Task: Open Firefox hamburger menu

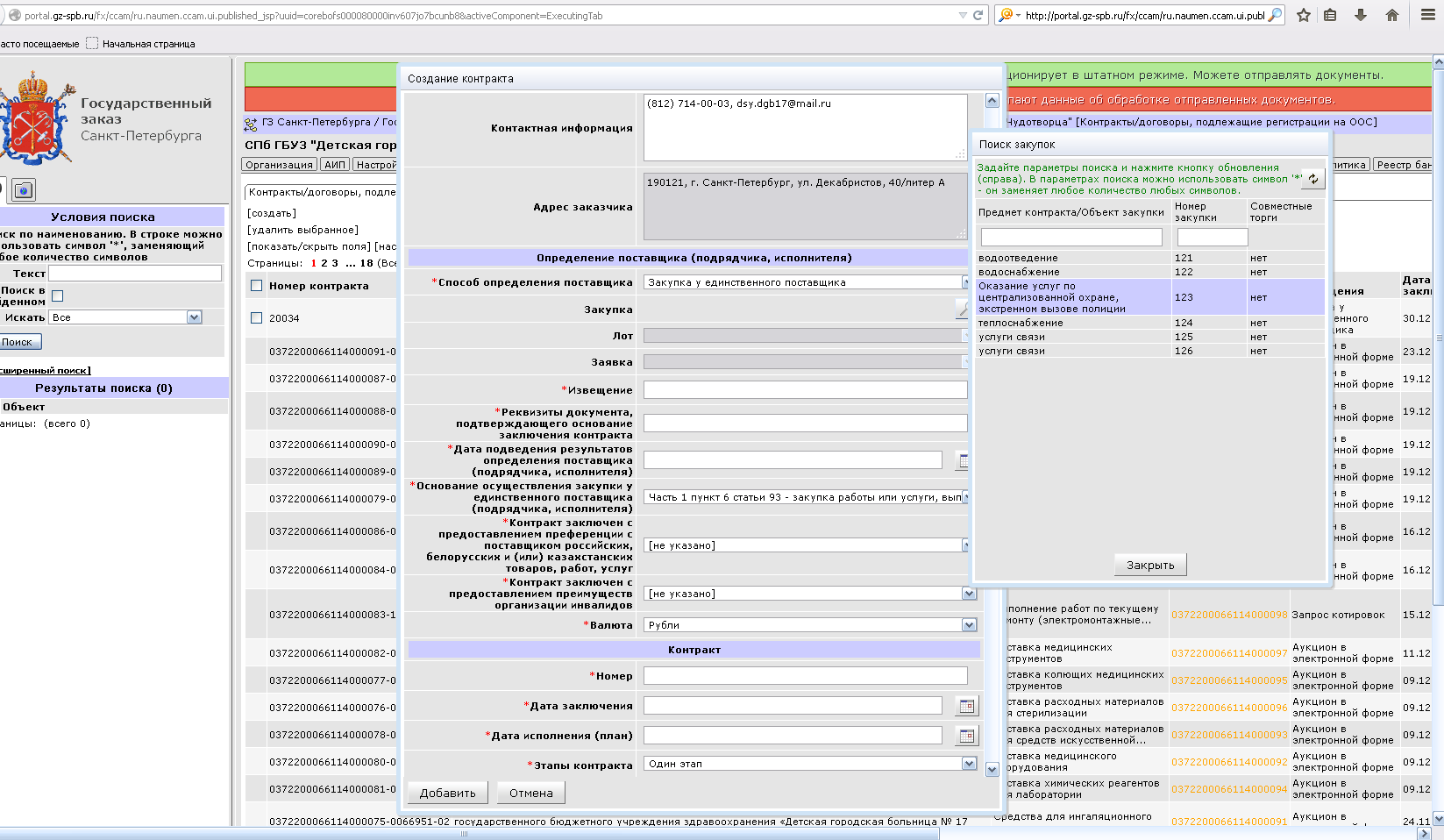Action: click(x=1427, y=15)
